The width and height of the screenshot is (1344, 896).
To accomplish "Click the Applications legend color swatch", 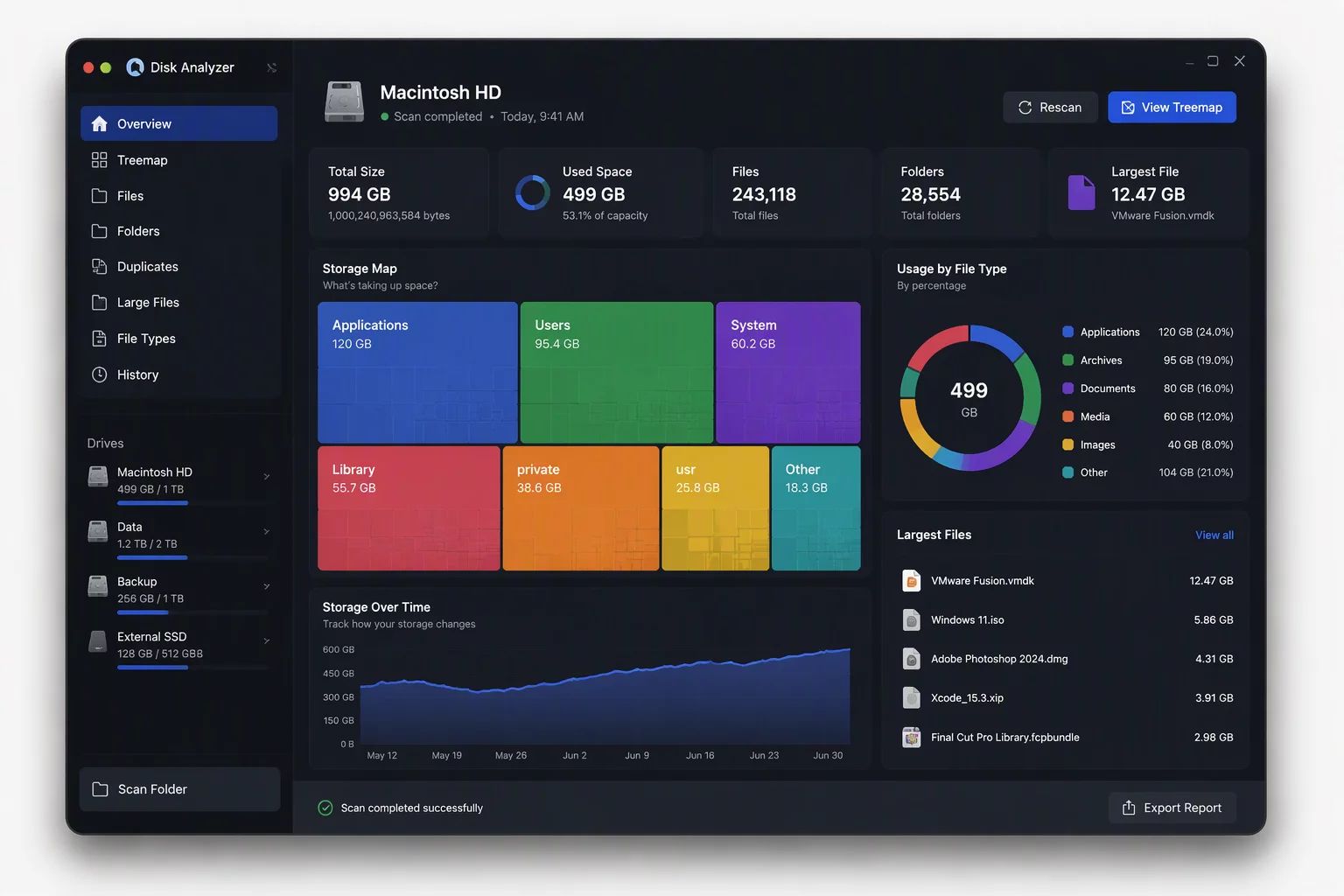I will click(x=1068, y=332).
